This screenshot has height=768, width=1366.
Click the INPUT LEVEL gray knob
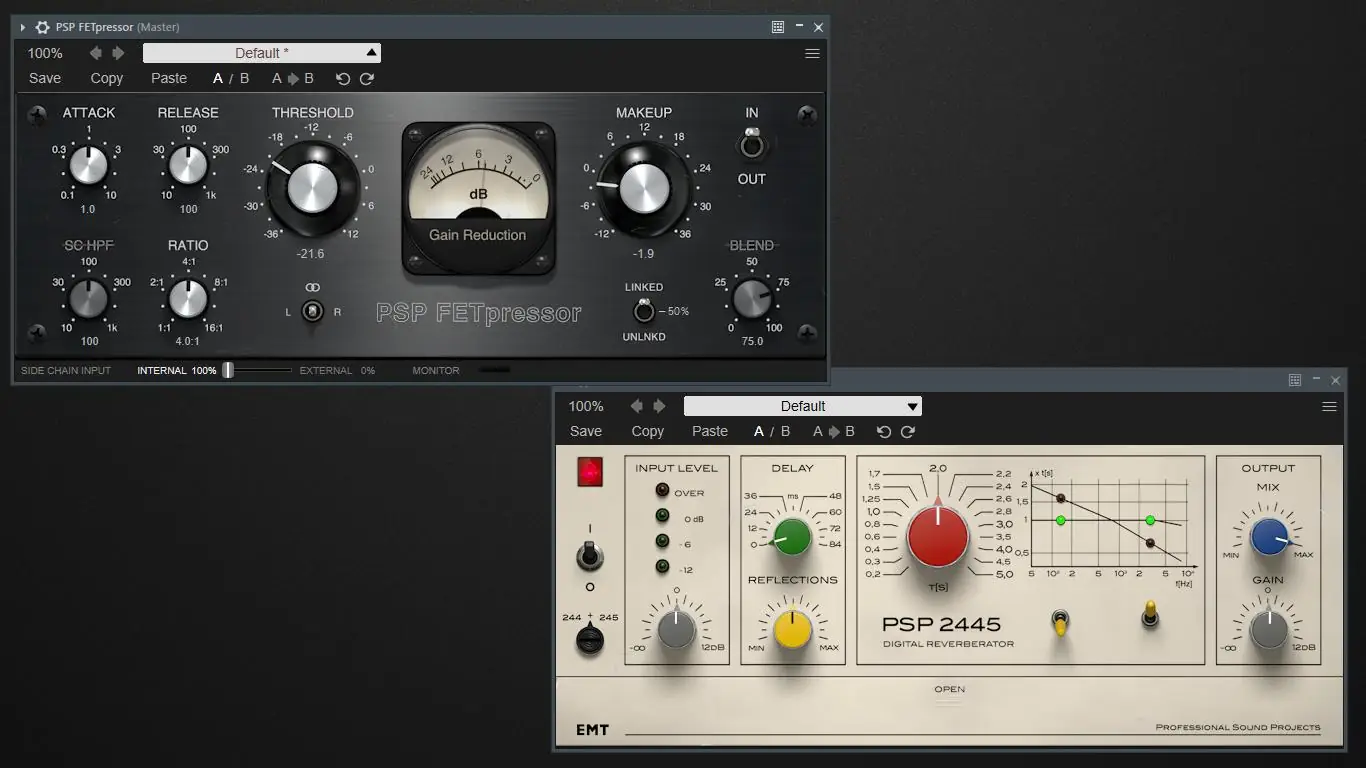(x=676, y=630)
